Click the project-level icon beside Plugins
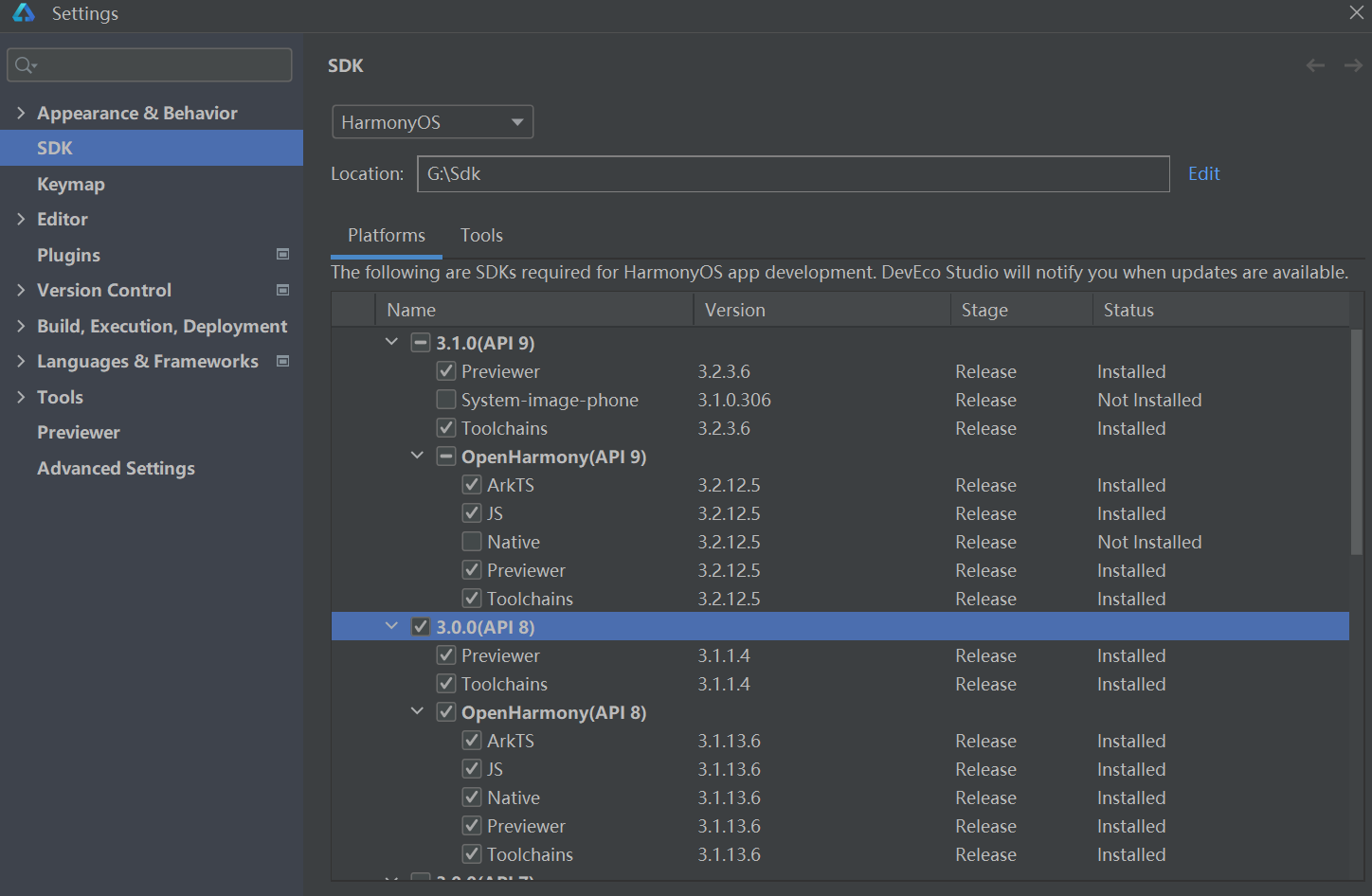Screen dimensions: 1372x896 coord(282,255)
